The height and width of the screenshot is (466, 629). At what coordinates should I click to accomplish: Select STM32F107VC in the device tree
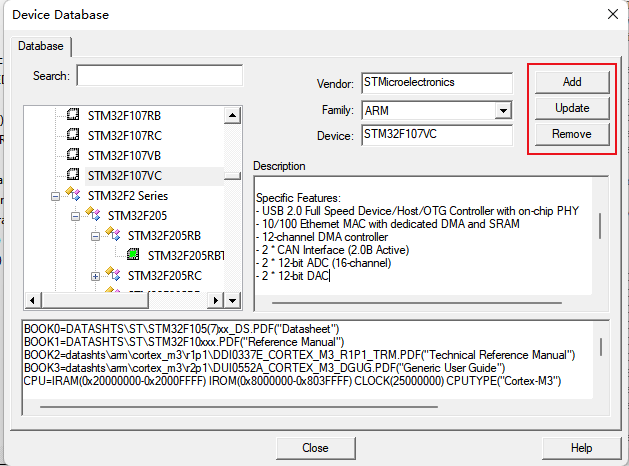pyautogui.click(x=124, y=175)
